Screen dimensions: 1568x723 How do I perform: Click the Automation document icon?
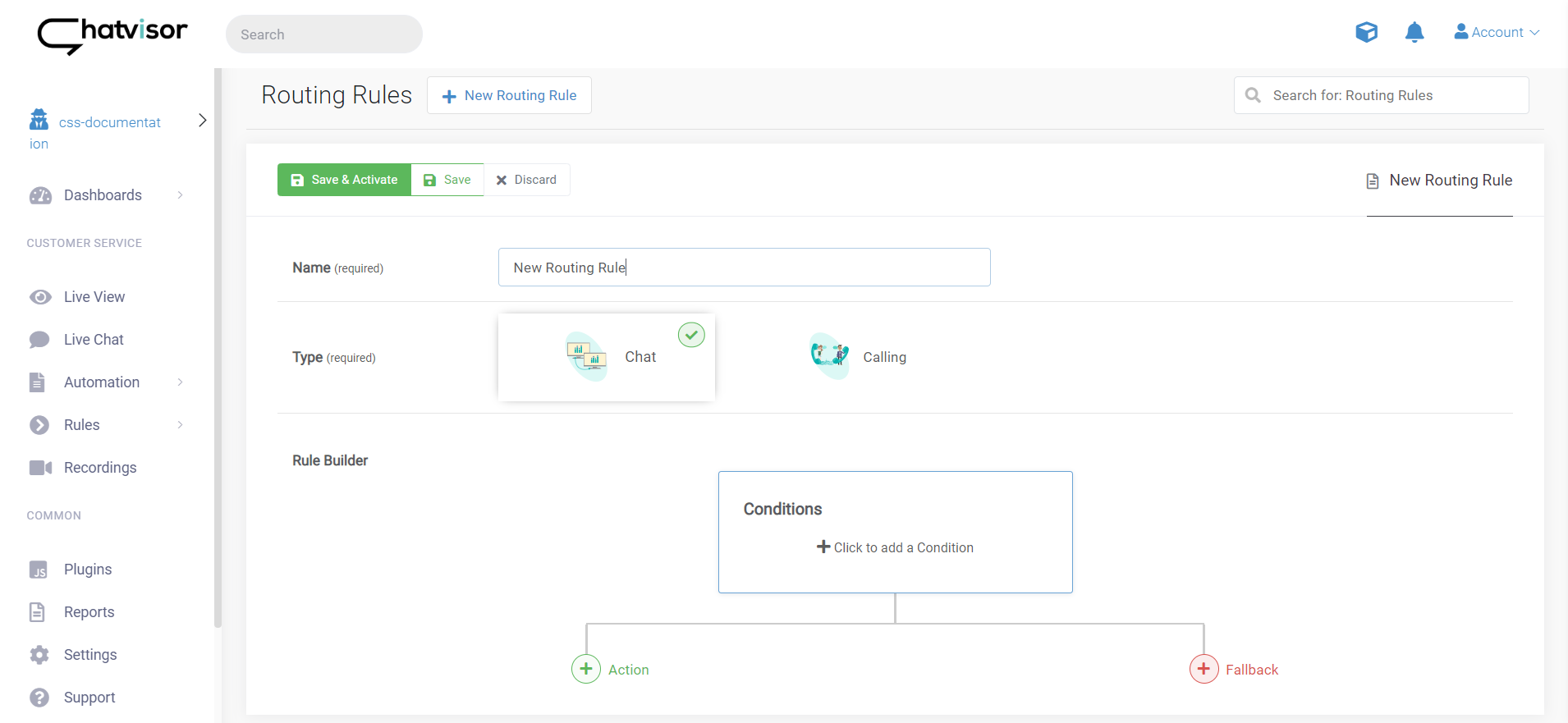tap(37, 382)
